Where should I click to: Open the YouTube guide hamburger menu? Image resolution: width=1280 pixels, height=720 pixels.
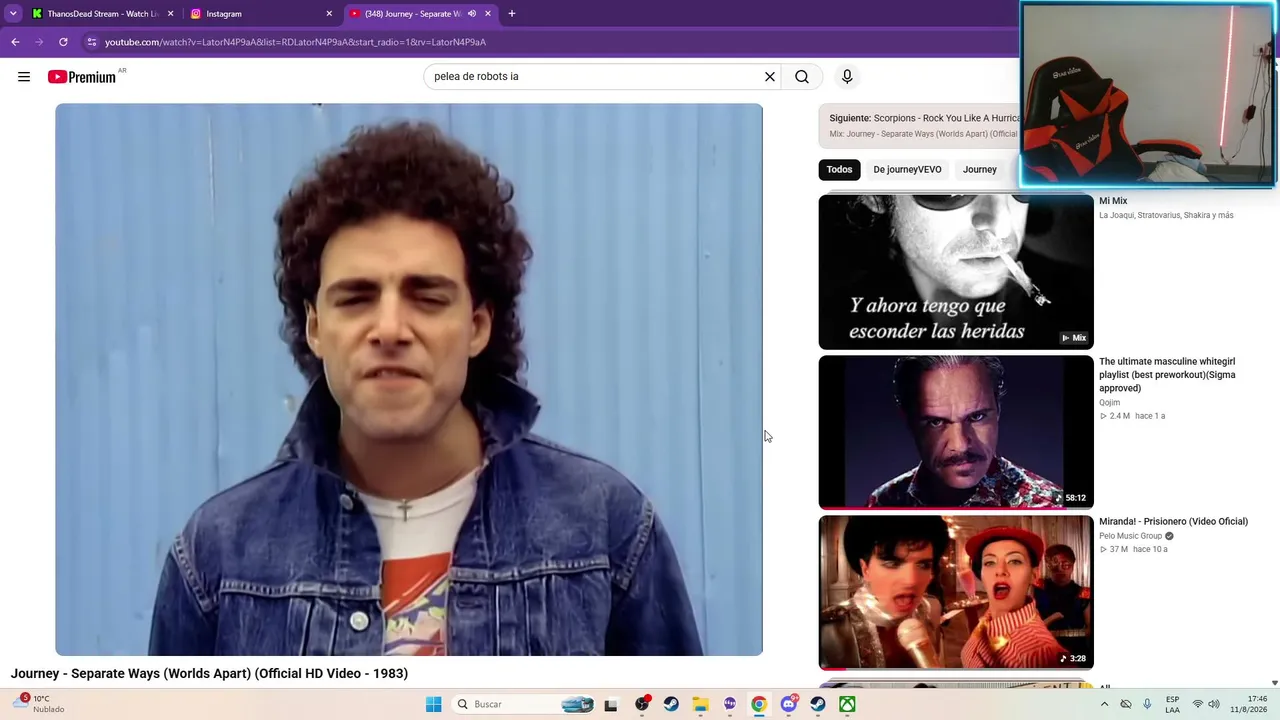coord(24,77)
